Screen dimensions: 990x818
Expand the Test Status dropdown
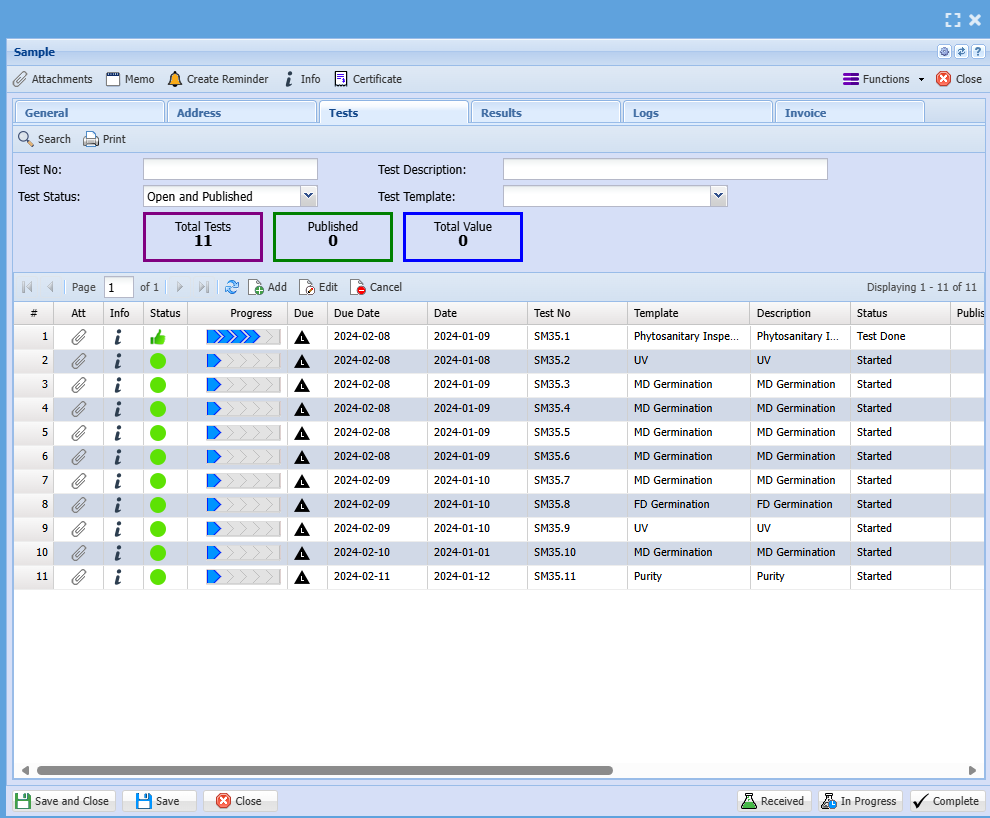pos(309,196)
